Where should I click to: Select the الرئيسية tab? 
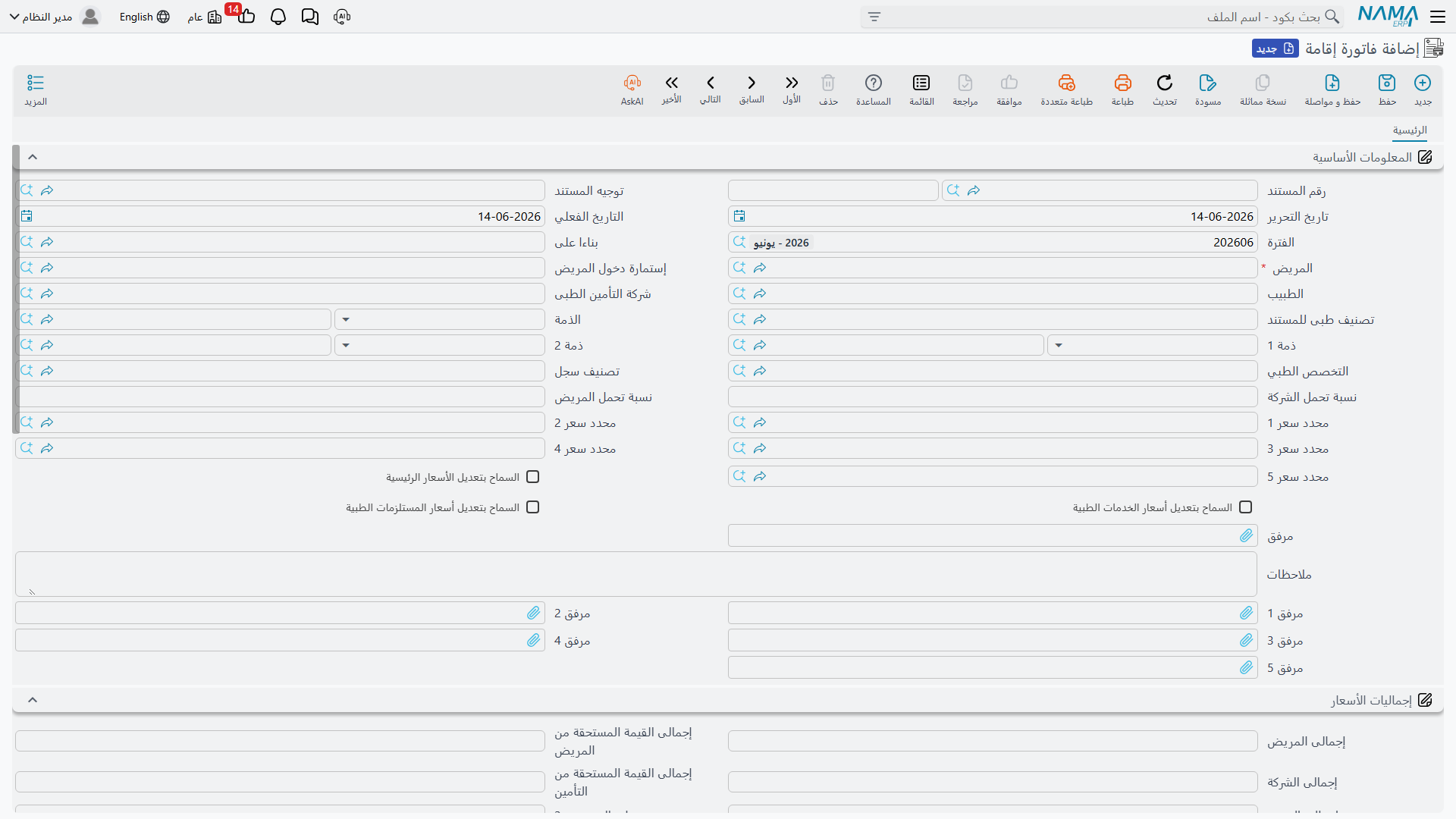coord(1410,130)
